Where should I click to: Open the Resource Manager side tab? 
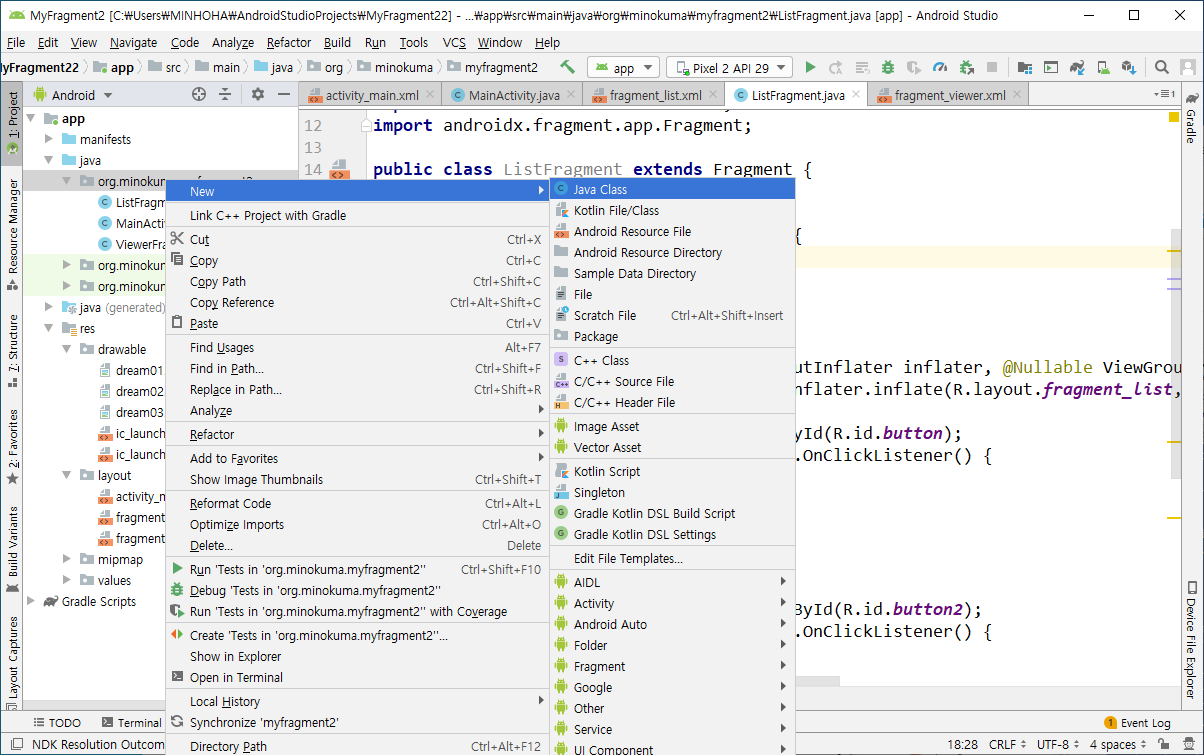[12, 234]
